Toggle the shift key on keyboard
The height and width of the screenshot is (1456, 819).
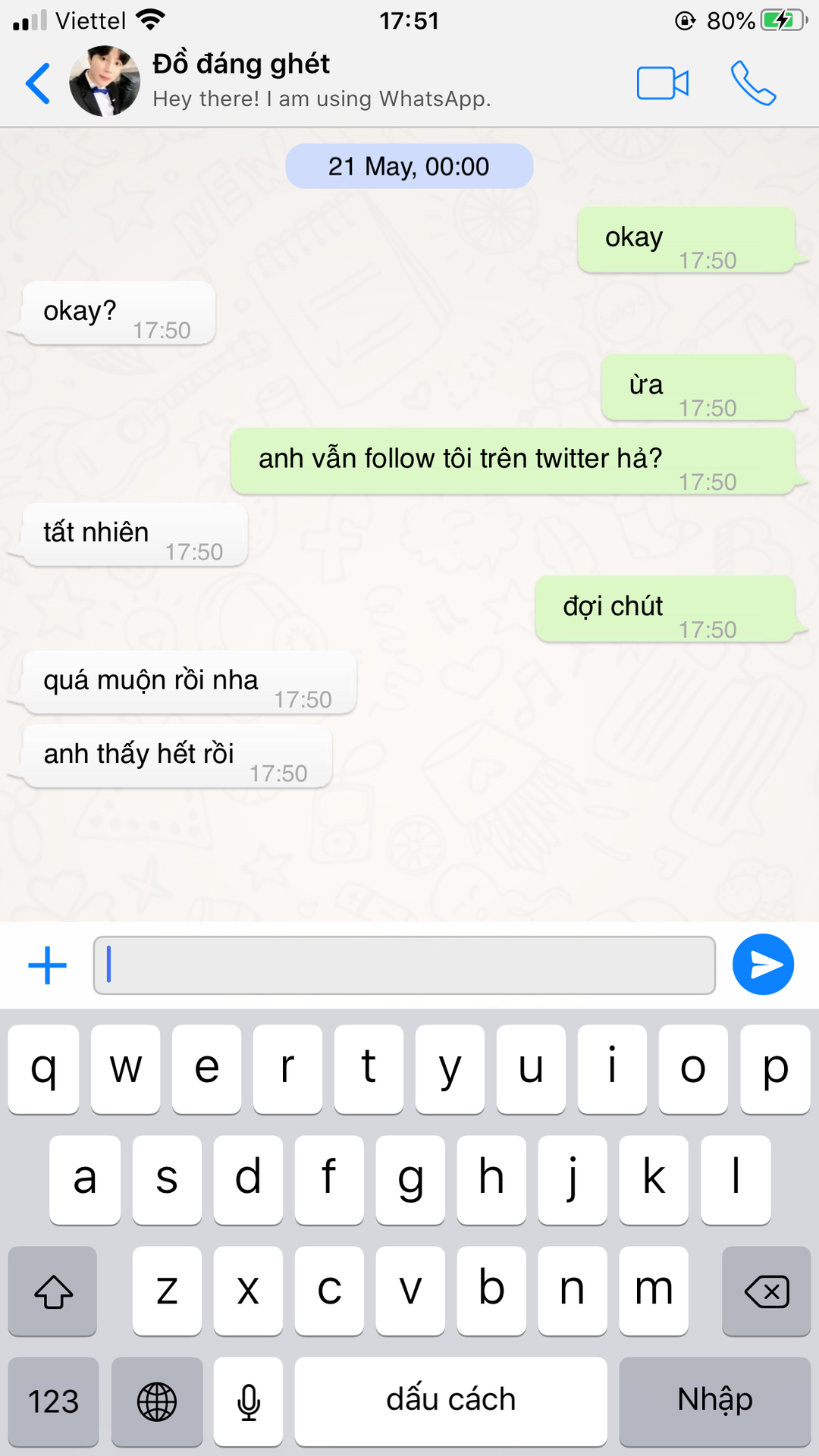tap(53, 1291)
